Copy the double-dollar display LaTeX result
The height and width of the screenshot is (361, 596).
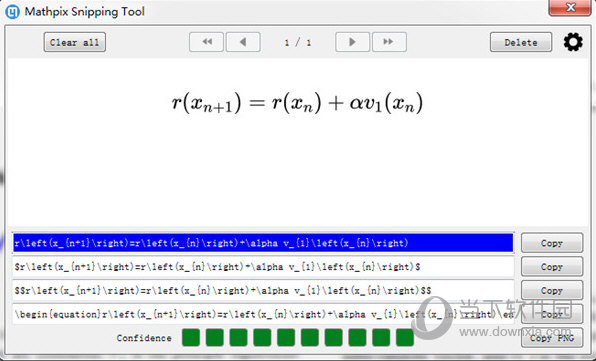click(x=552, y=291)
